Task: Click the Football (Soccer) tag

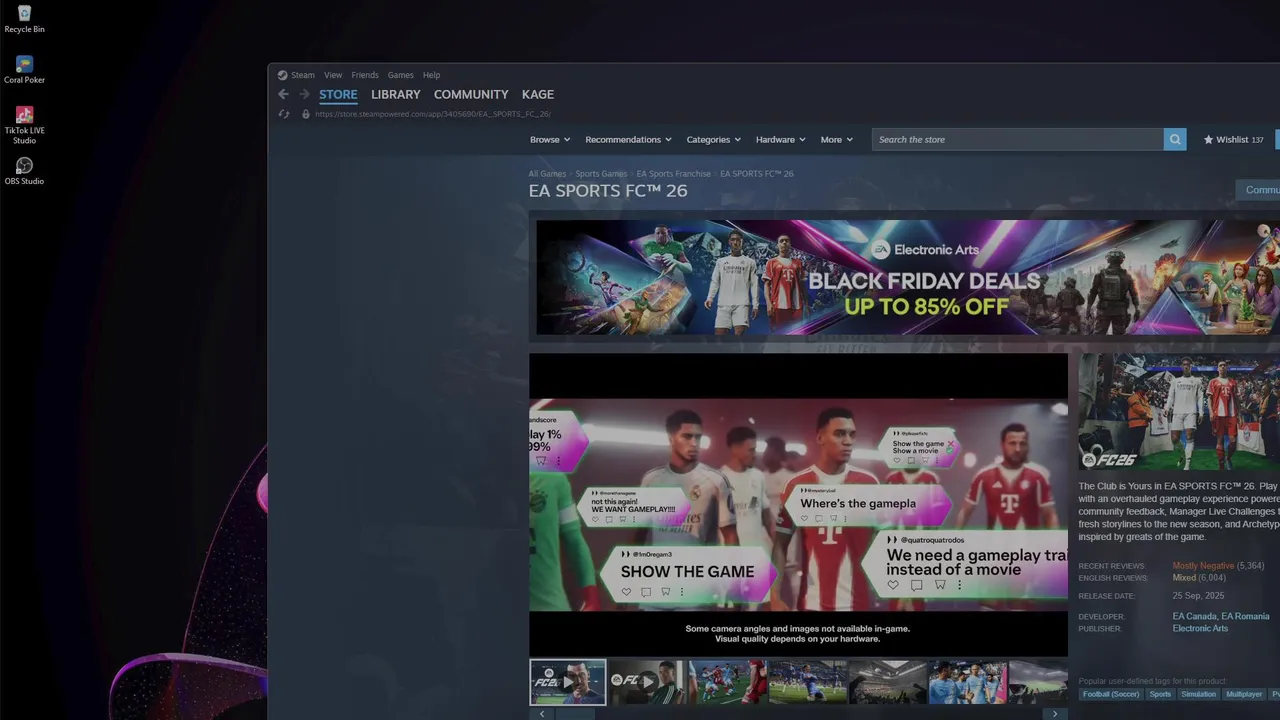Action: point(1110,694)
